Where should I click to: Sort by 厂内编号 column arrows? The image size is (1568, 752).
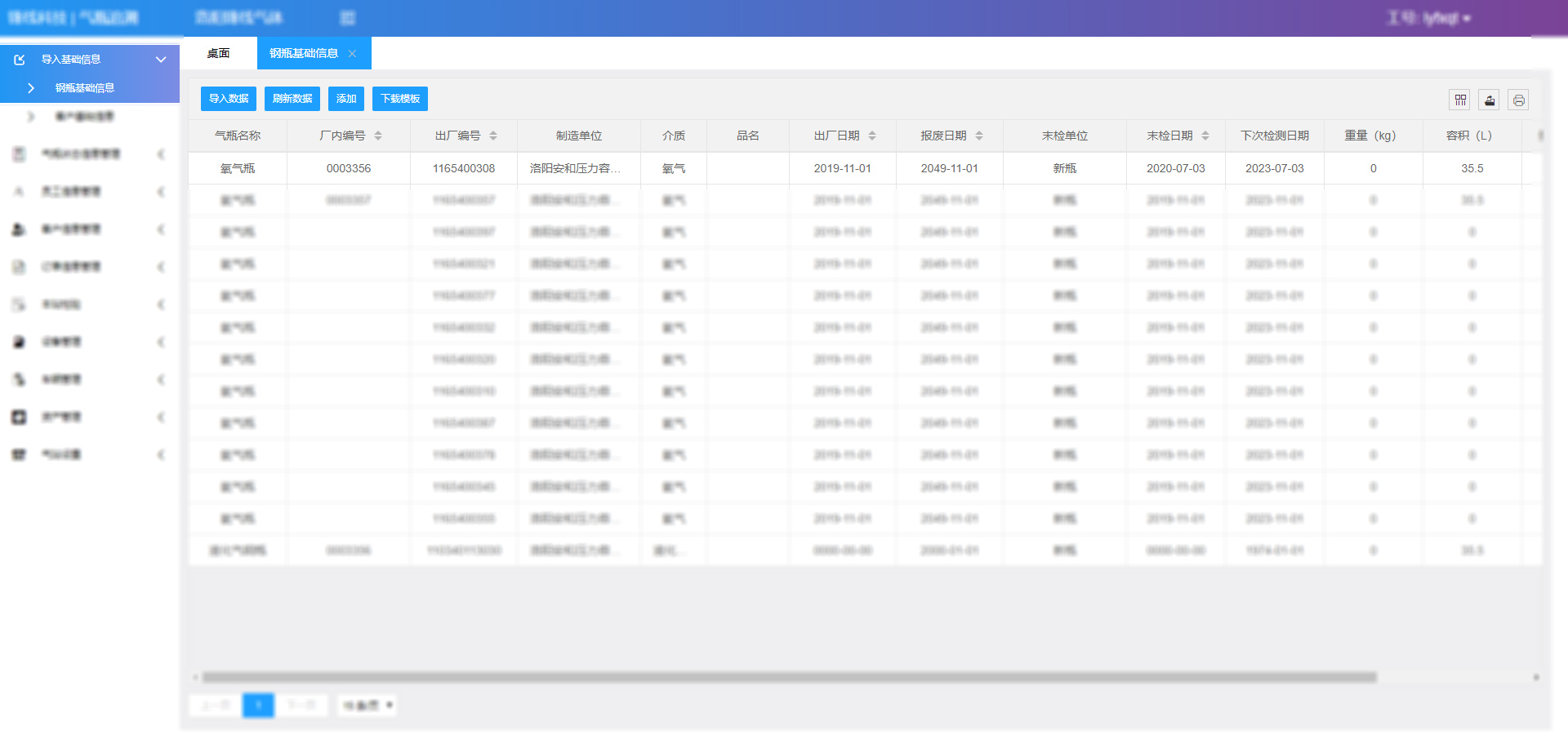[378, 136]
